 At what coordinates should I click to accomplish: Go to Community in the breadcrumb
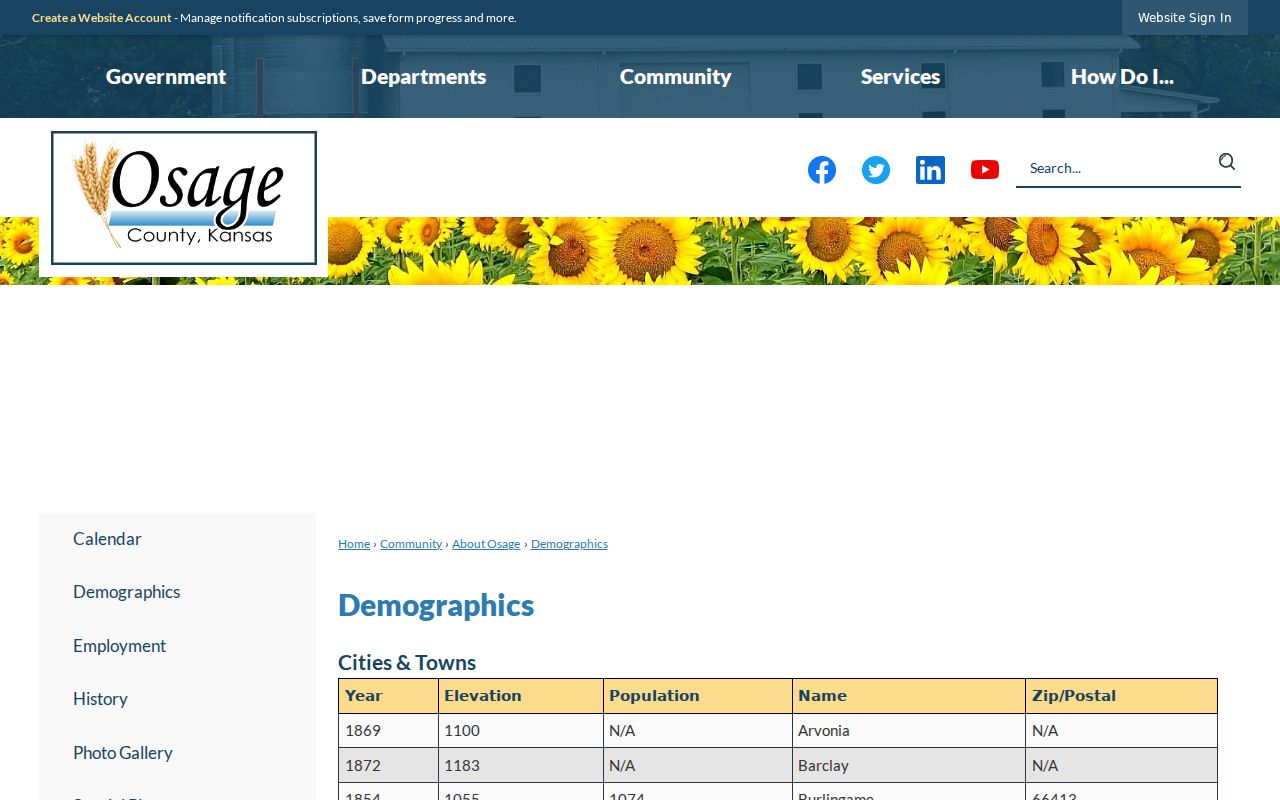411,544
